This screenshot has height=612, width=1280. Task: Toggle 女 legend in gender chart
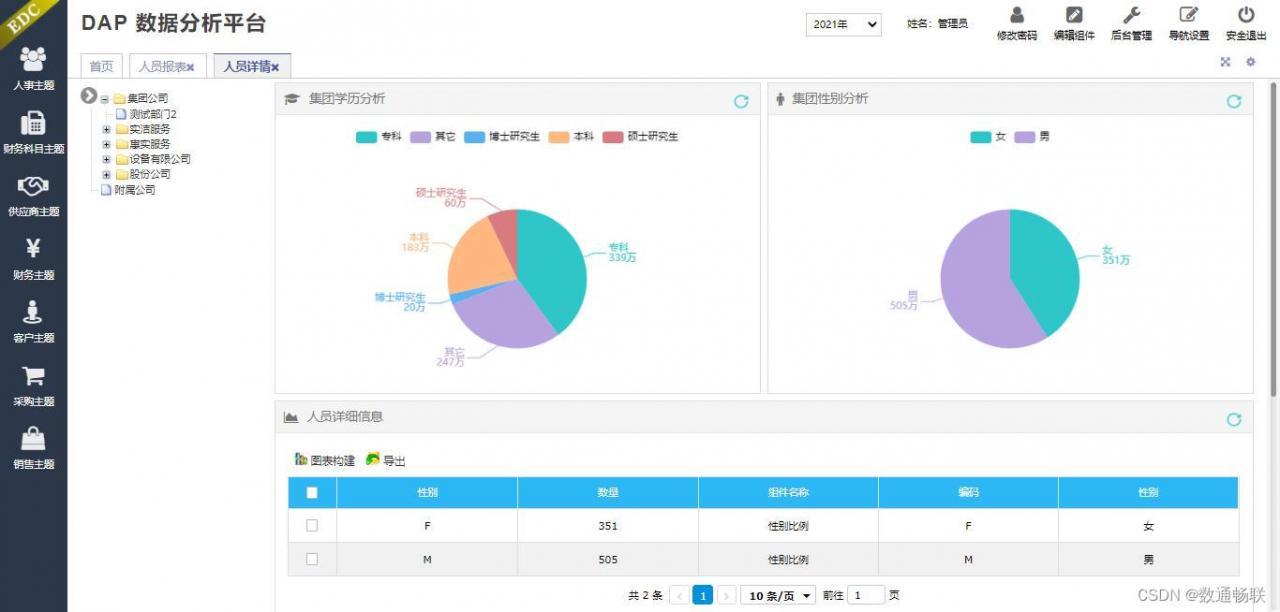(x=988, y=136)
